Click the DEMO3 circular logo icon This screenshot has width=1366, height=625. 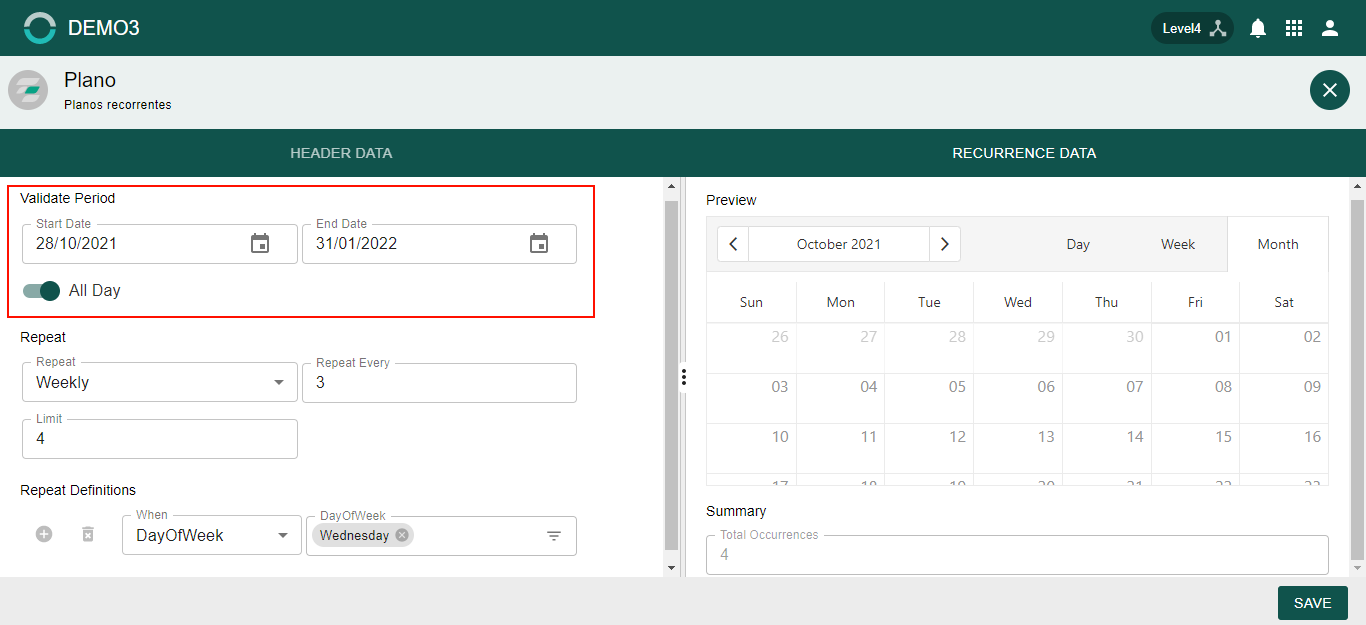tap(40, 28)
